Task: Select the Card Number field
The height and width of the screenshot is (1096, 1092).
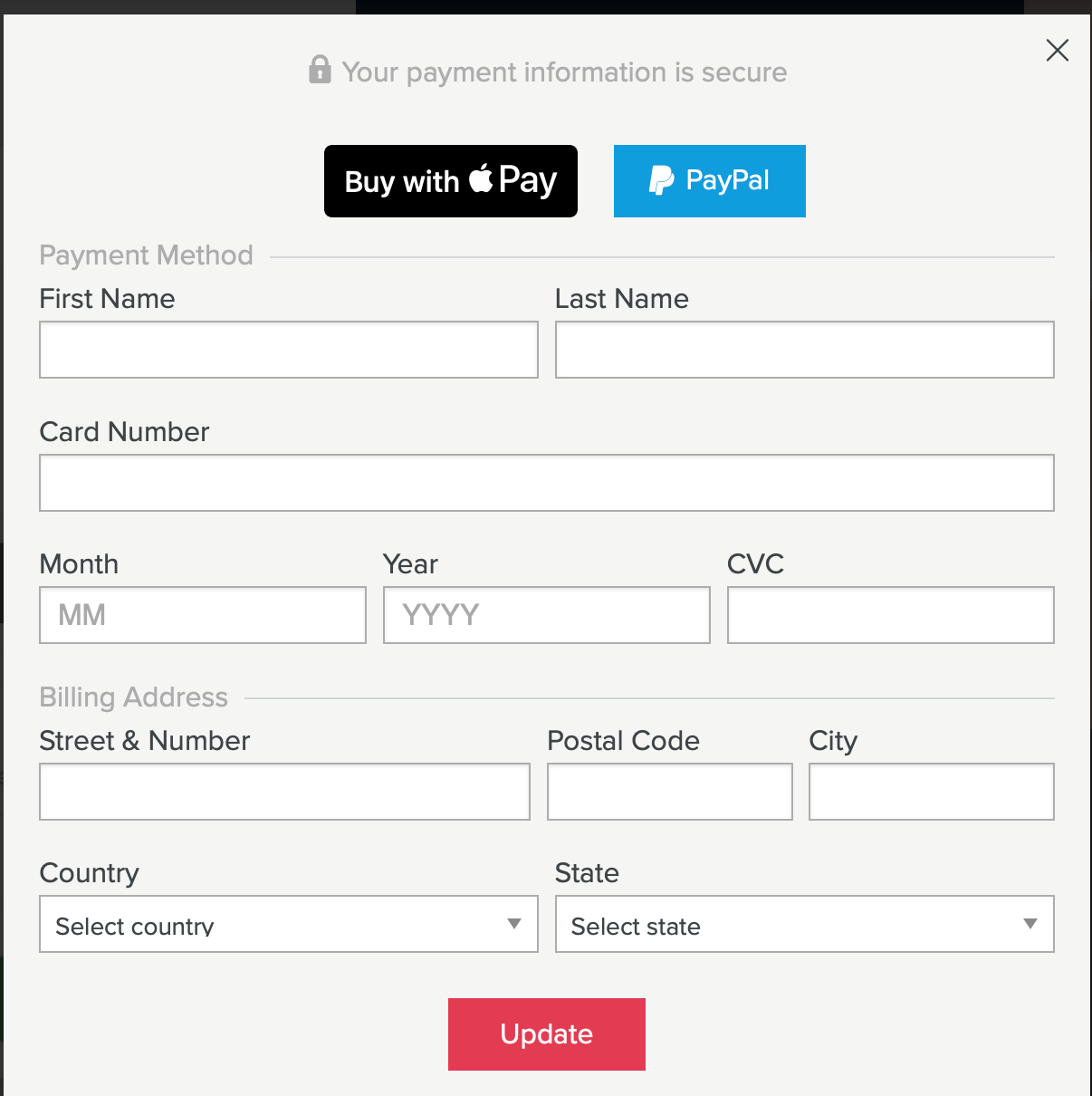Action: tap(547, 483)
